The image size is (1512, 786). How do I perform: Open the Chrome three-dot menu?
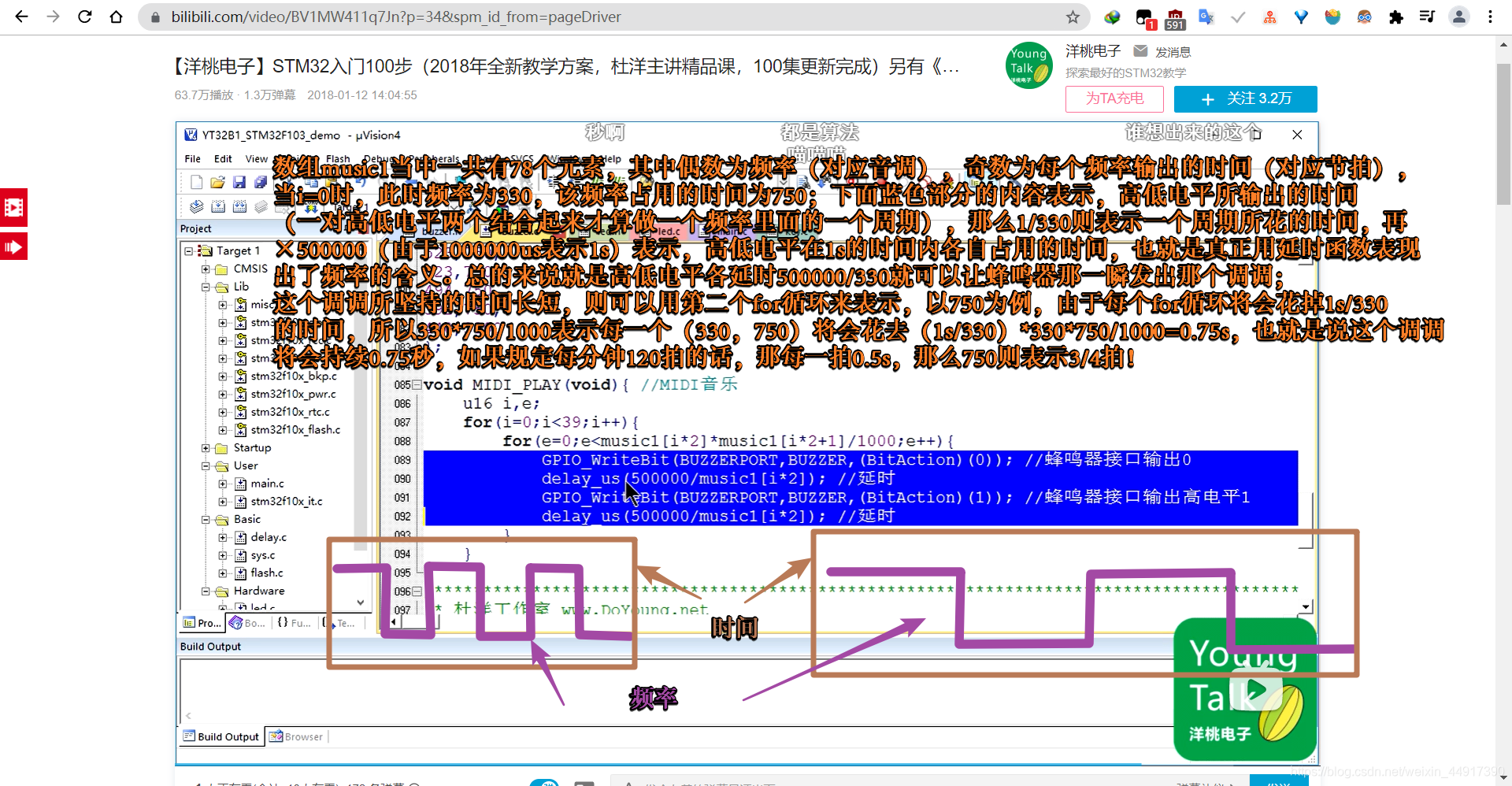coord(1490,17)
